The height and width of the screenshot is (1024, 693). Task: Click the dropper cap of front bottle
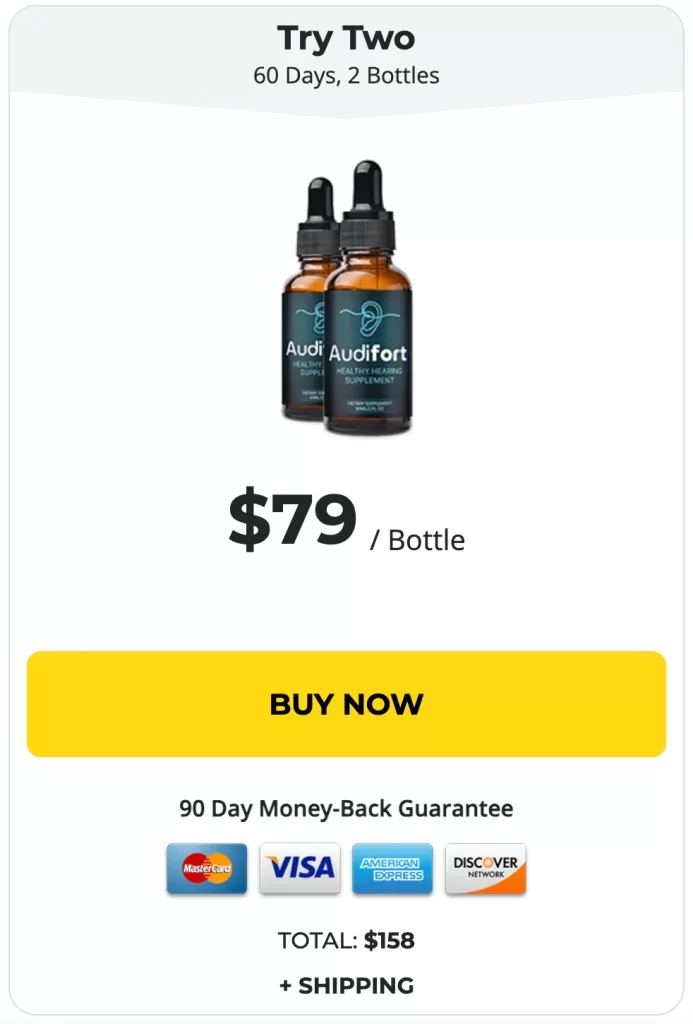point(368,204)
